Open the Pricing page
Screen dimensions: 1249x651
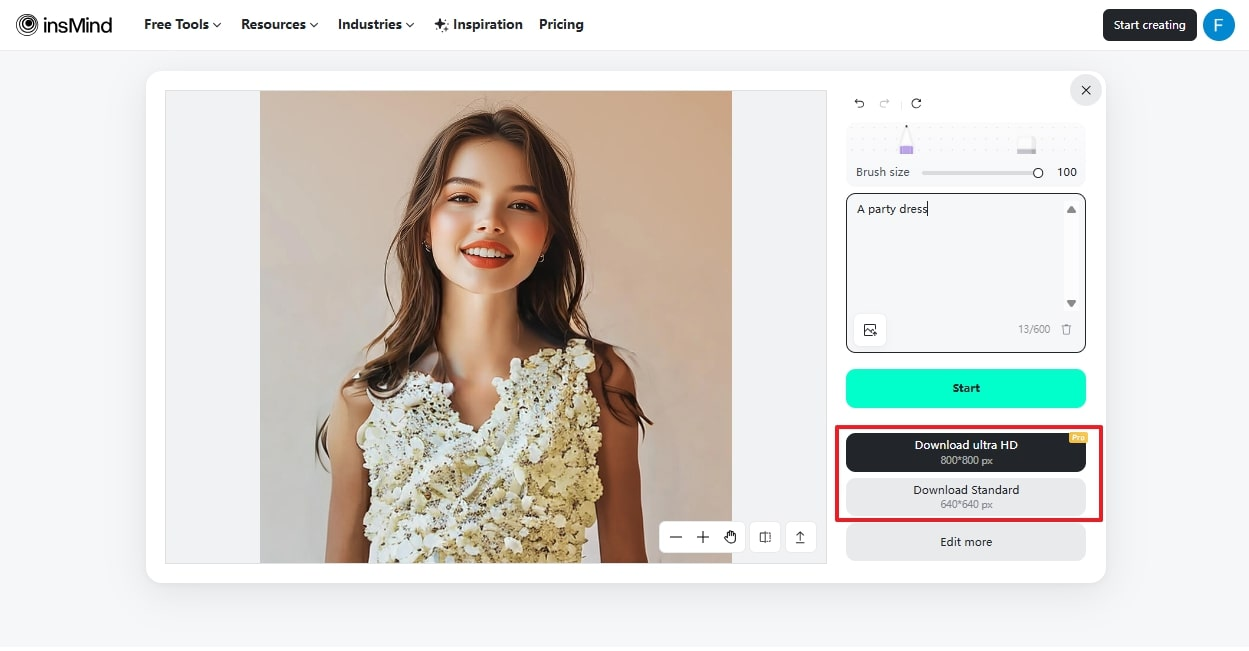[x=561, y=25]
